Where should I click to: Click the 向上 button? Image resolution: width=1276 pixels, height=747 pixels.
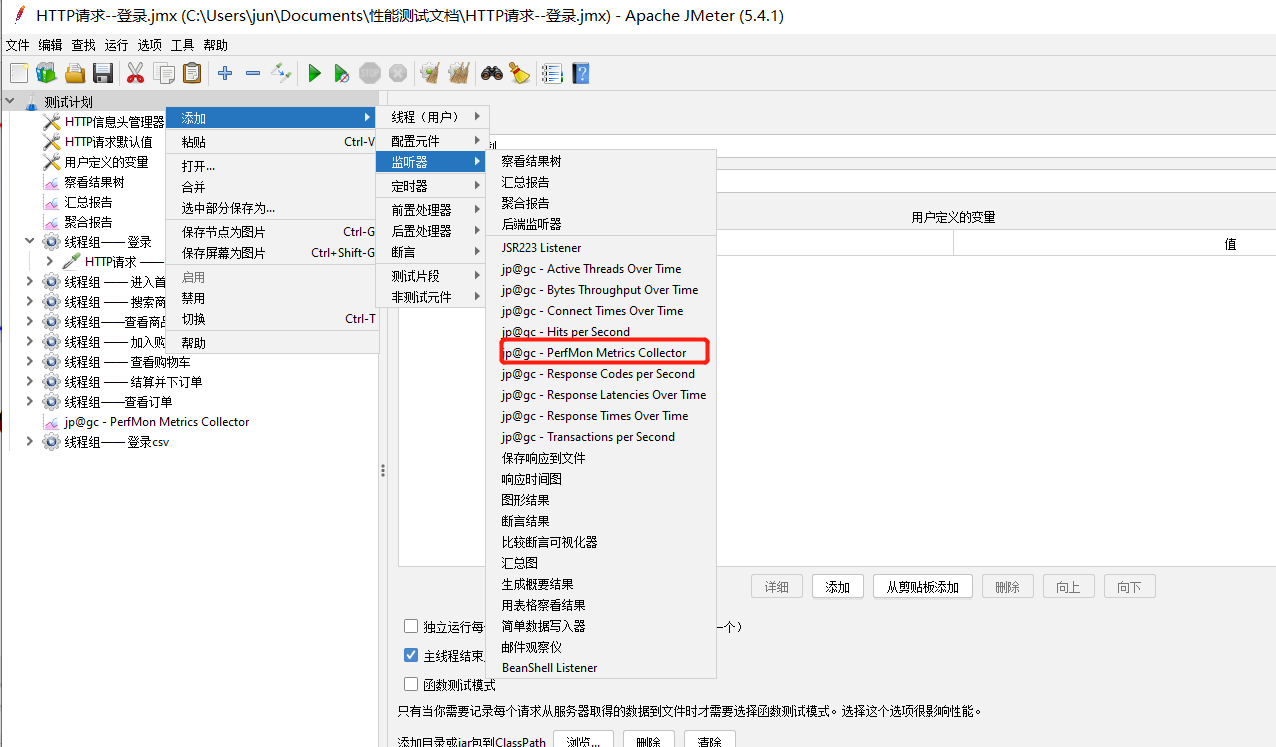(1068, 587)
